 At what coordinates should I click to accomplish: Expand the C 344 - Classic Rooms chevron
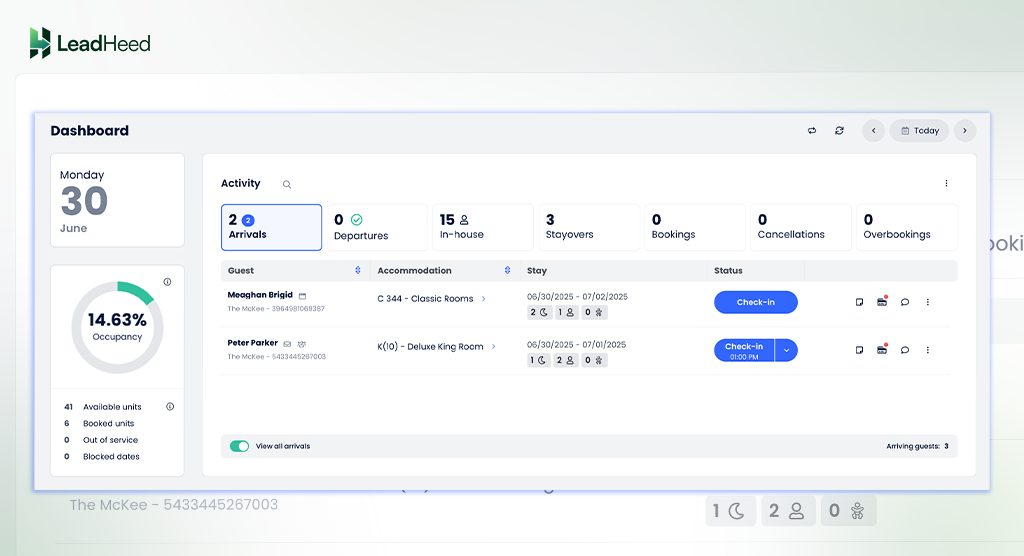pos(483,299)
